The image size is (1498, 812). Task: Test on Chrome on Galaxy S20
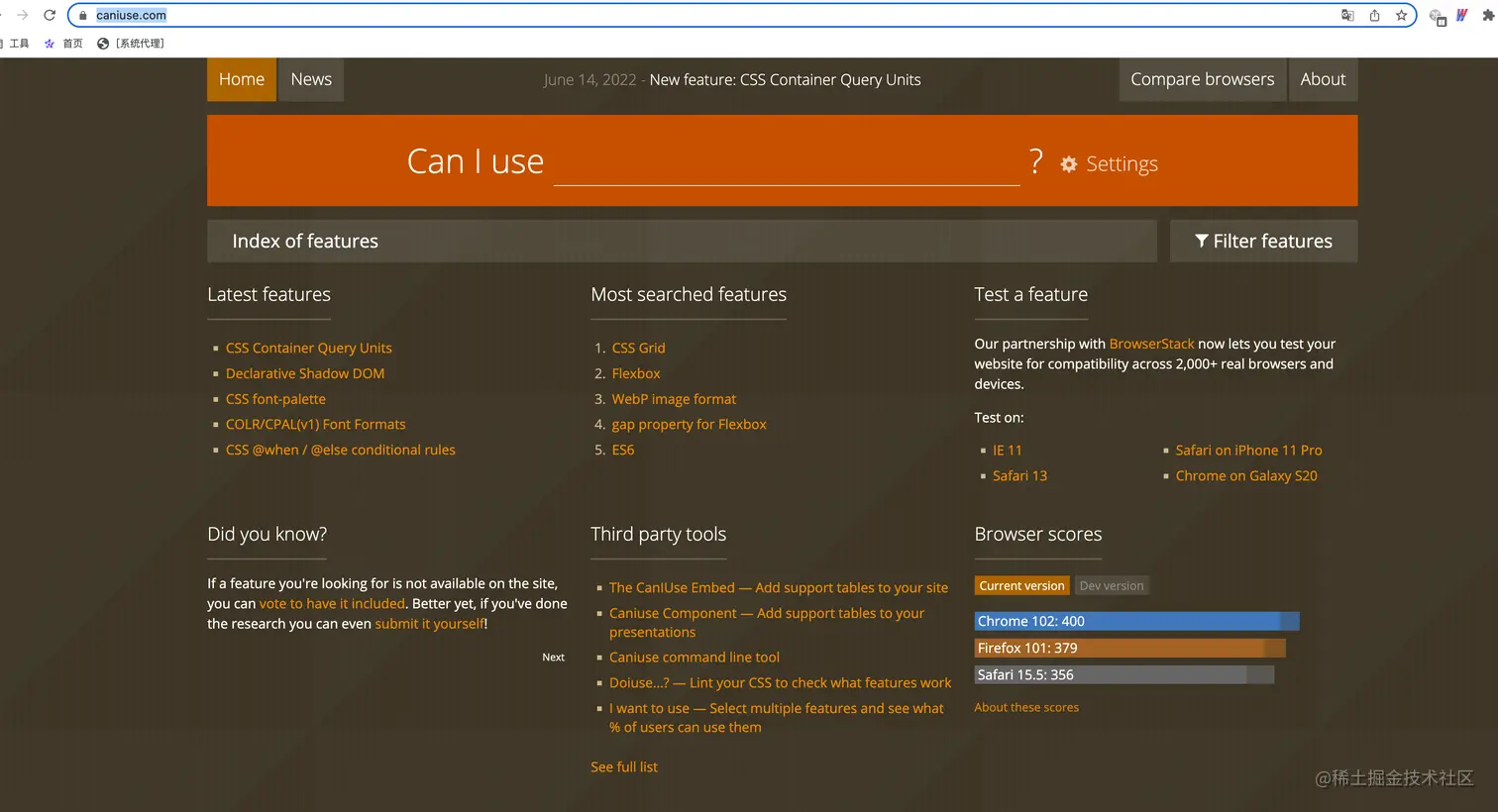point(1246,475)
